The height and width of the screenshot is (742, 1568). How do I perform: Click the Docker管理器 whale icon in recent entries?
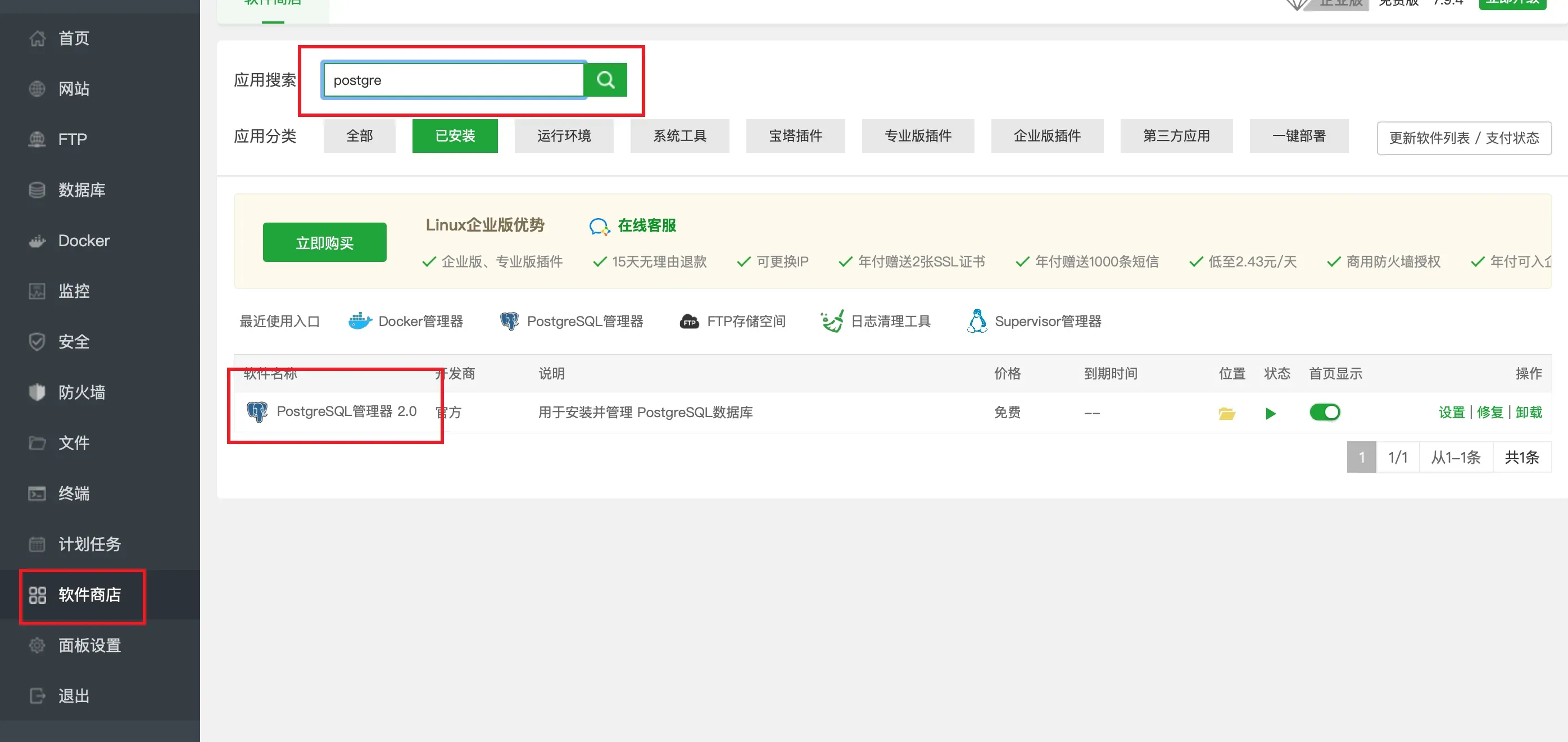click(360, 321)
